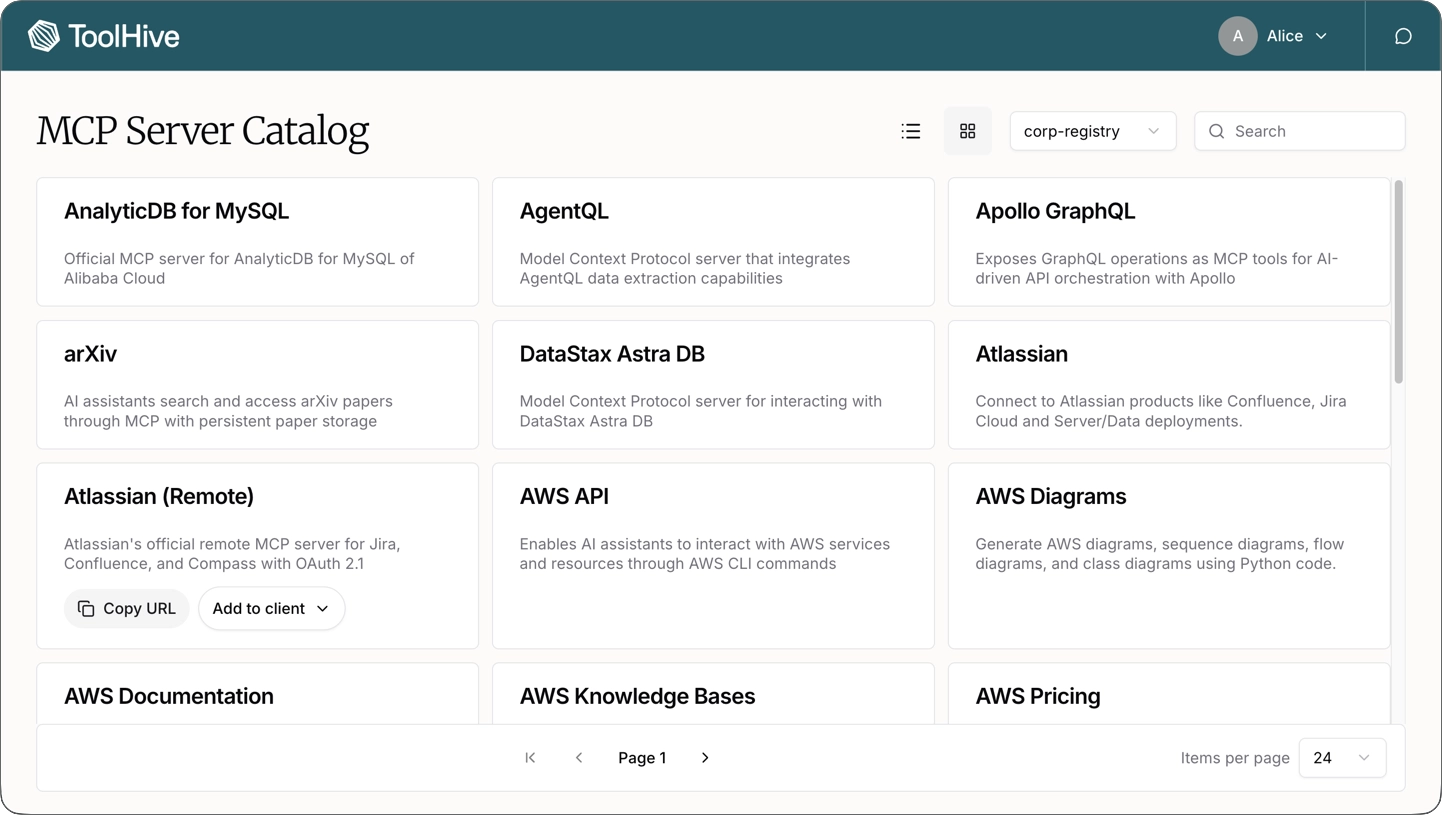Image resolution: width=1442 pixels, height=815 pixels.
Task: Click the Copy URL button
Action: (127, 608)
